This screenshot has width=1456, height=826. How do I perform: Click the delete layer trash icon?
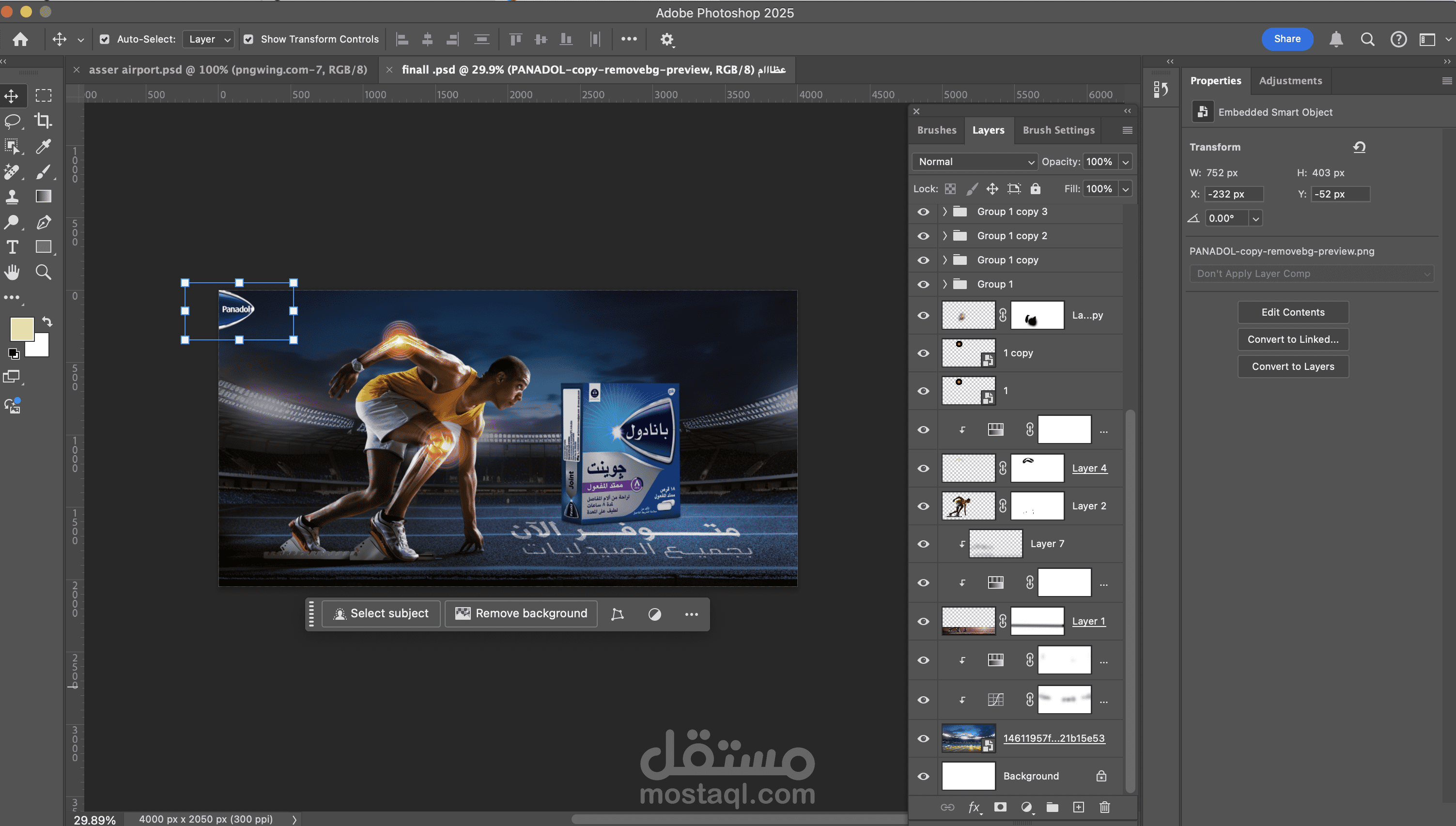click(1104, 807)
